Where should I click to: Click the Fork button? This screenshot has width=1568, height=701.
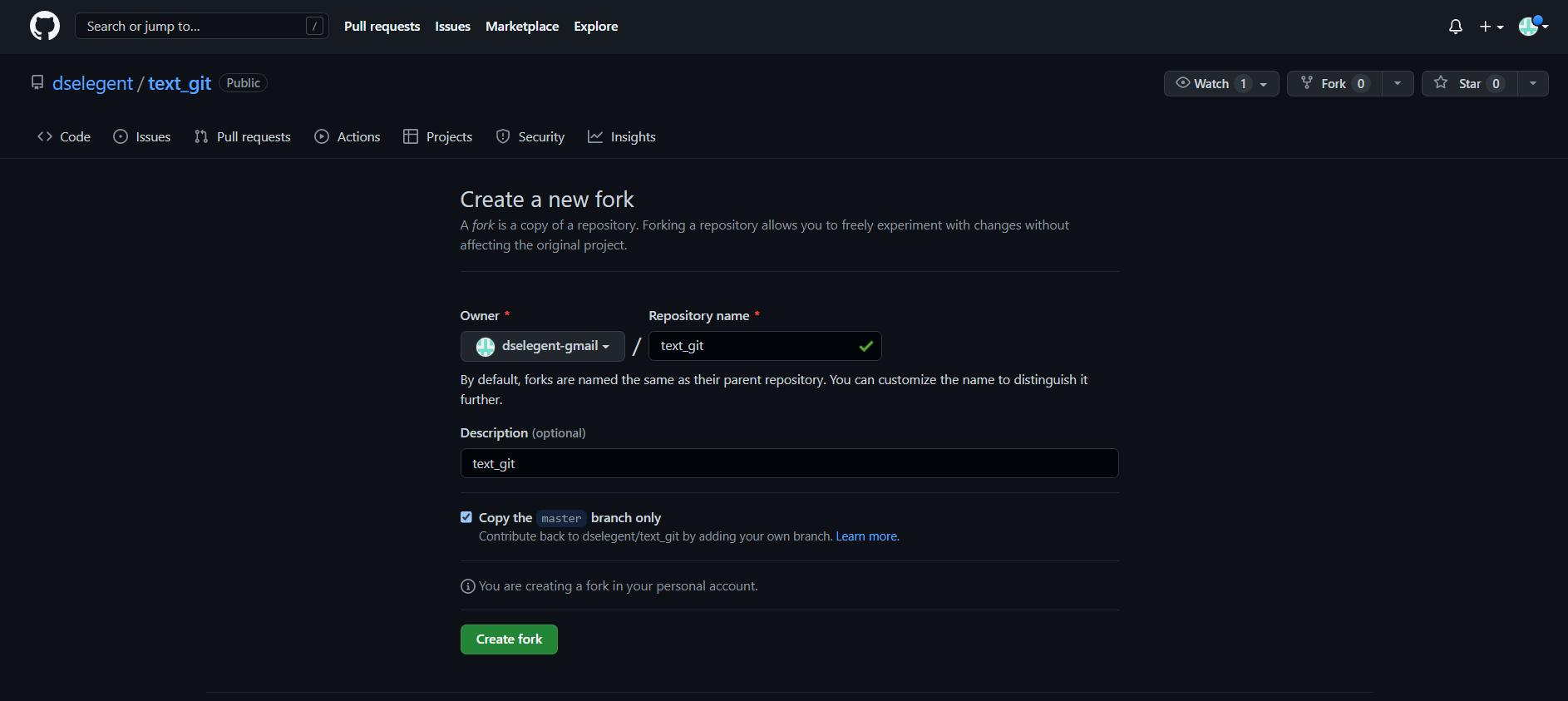[x=1334, y=83]
